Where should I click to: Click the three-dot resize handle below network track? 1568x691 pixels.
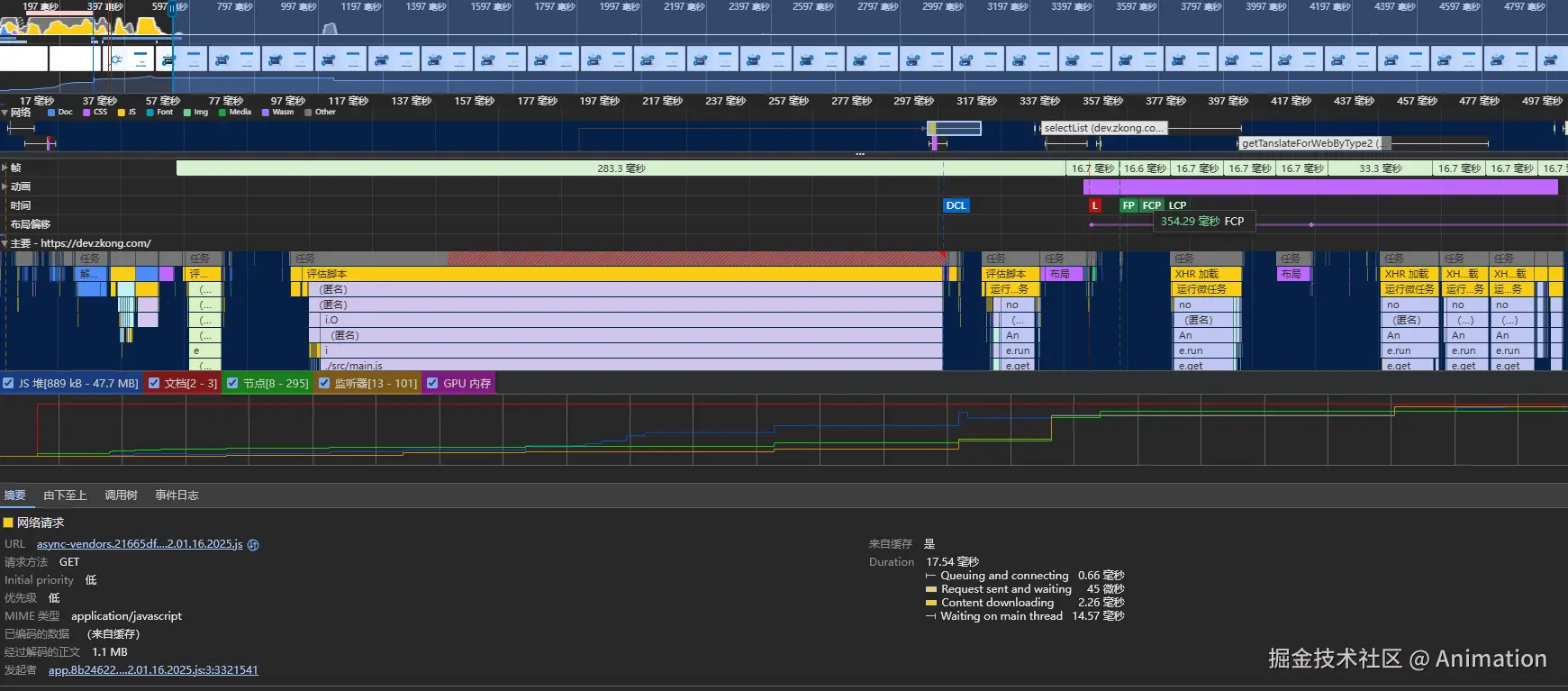860,154
